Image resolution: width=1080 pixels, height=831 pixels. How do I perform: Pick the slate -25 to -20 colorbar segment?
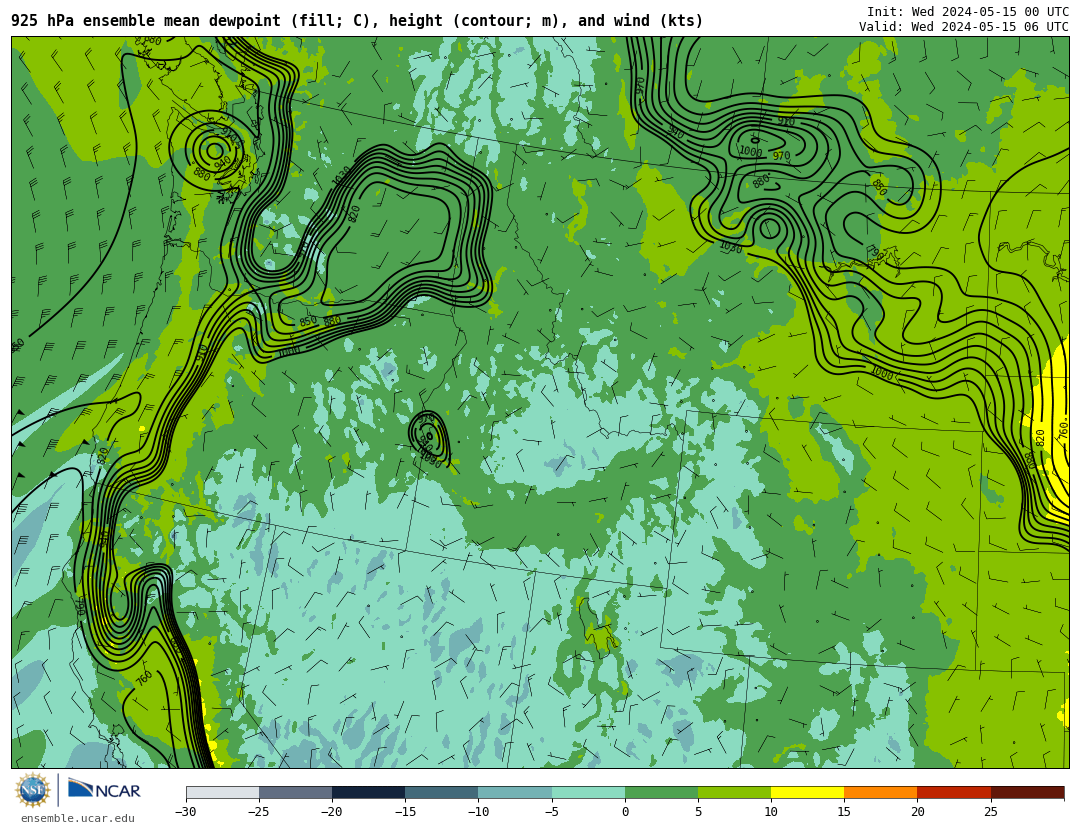click(295, 792)
